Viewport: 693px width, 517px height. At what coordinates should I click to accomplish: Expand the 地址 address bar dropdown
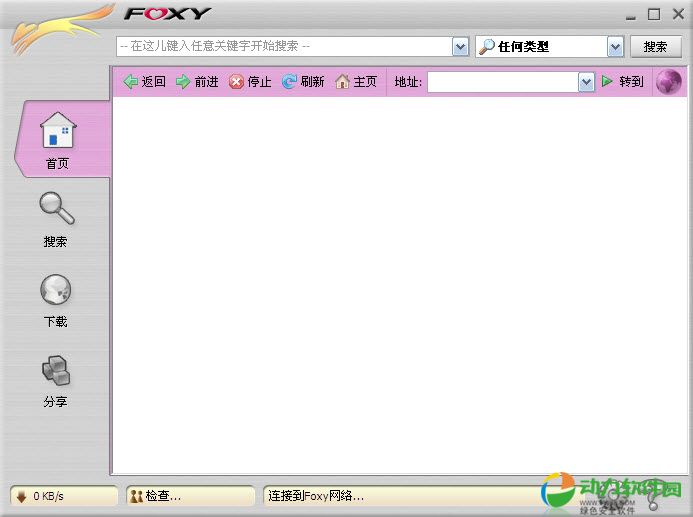coord(586,82)
